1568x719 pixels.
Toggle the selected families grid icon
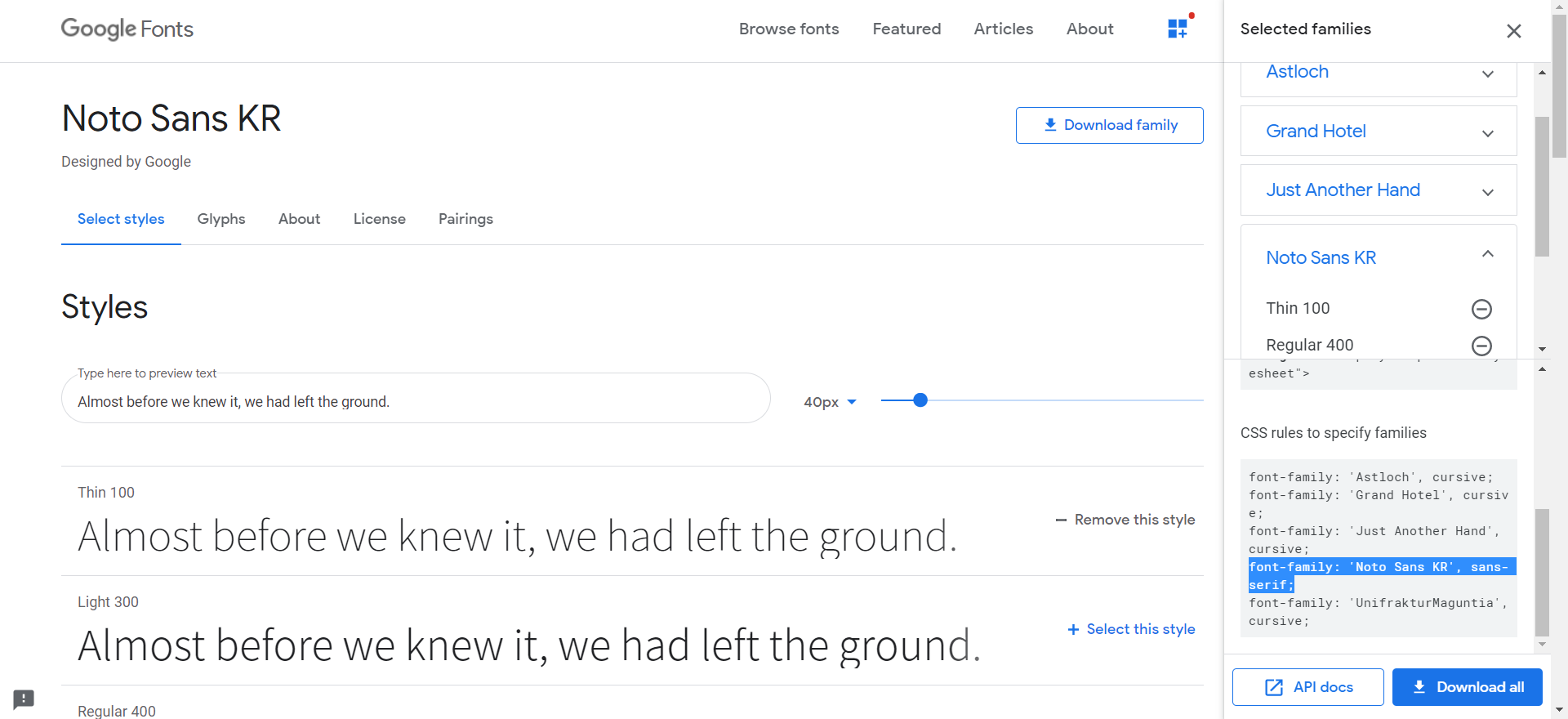(x=1178, y=29)
